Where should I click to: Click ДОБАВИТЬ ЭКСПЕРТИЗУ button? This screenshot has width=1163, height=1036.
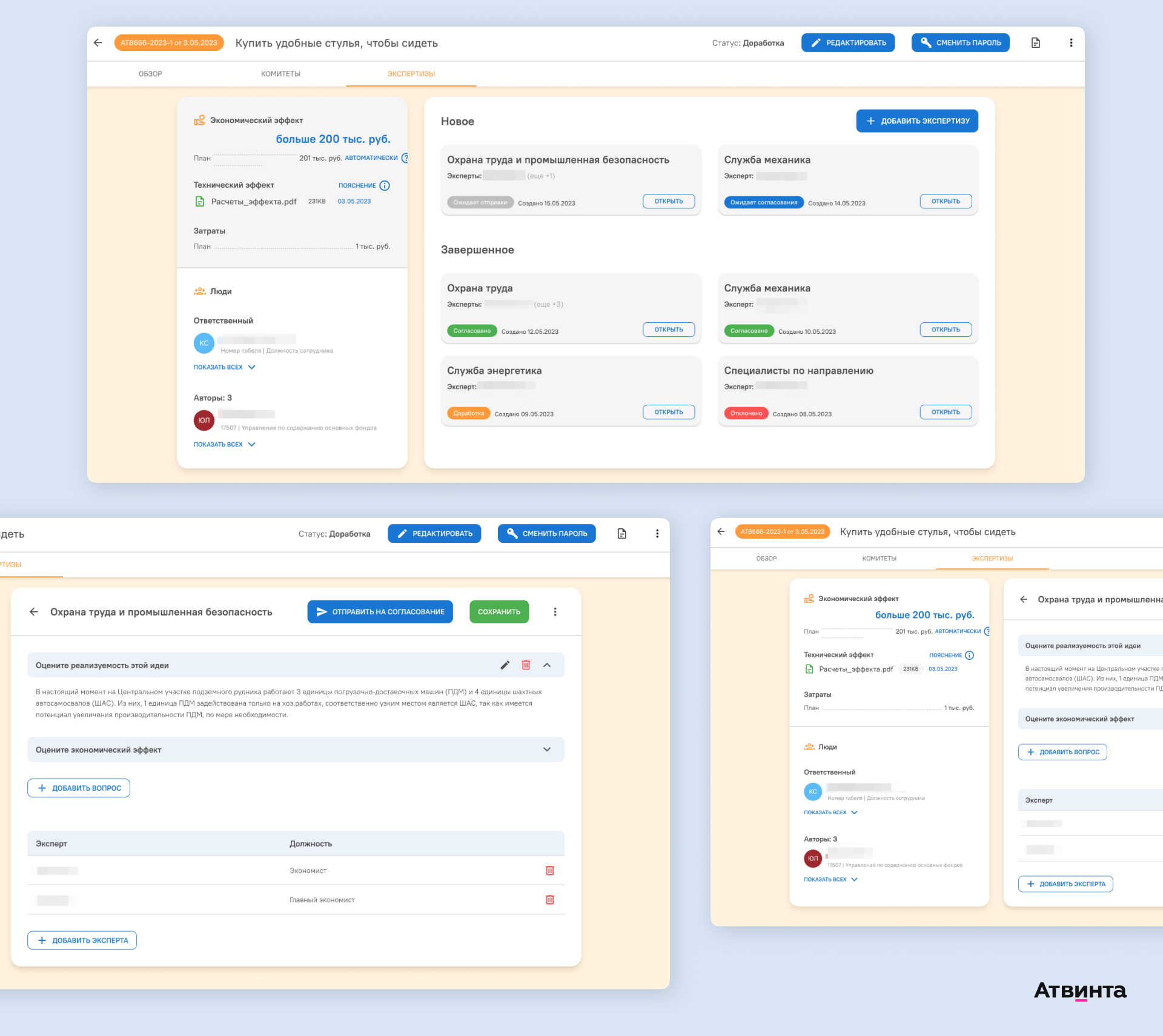(x=917, y=121)
